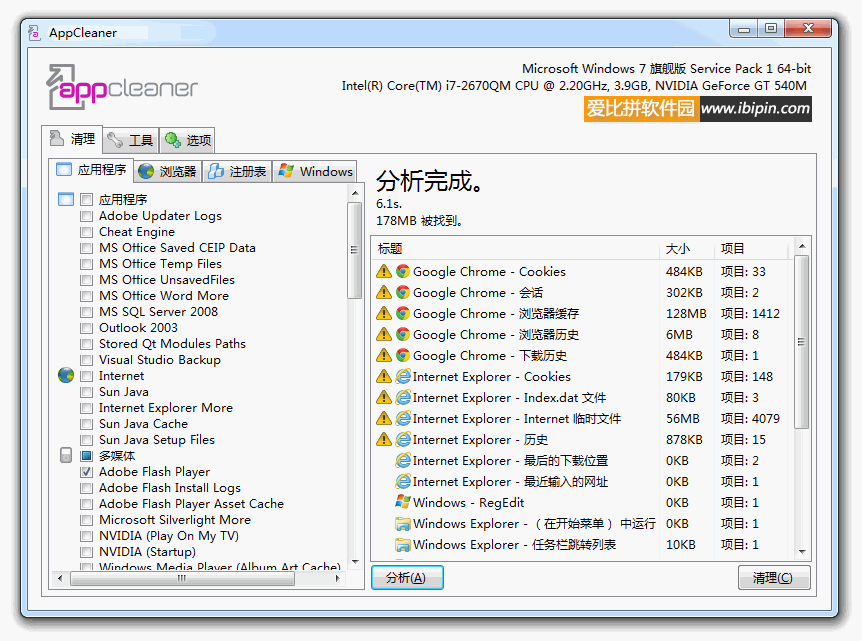Viewport: 862px width, 641px height.
Task: Open the Windows sub-tab
Action: [316, 172]
